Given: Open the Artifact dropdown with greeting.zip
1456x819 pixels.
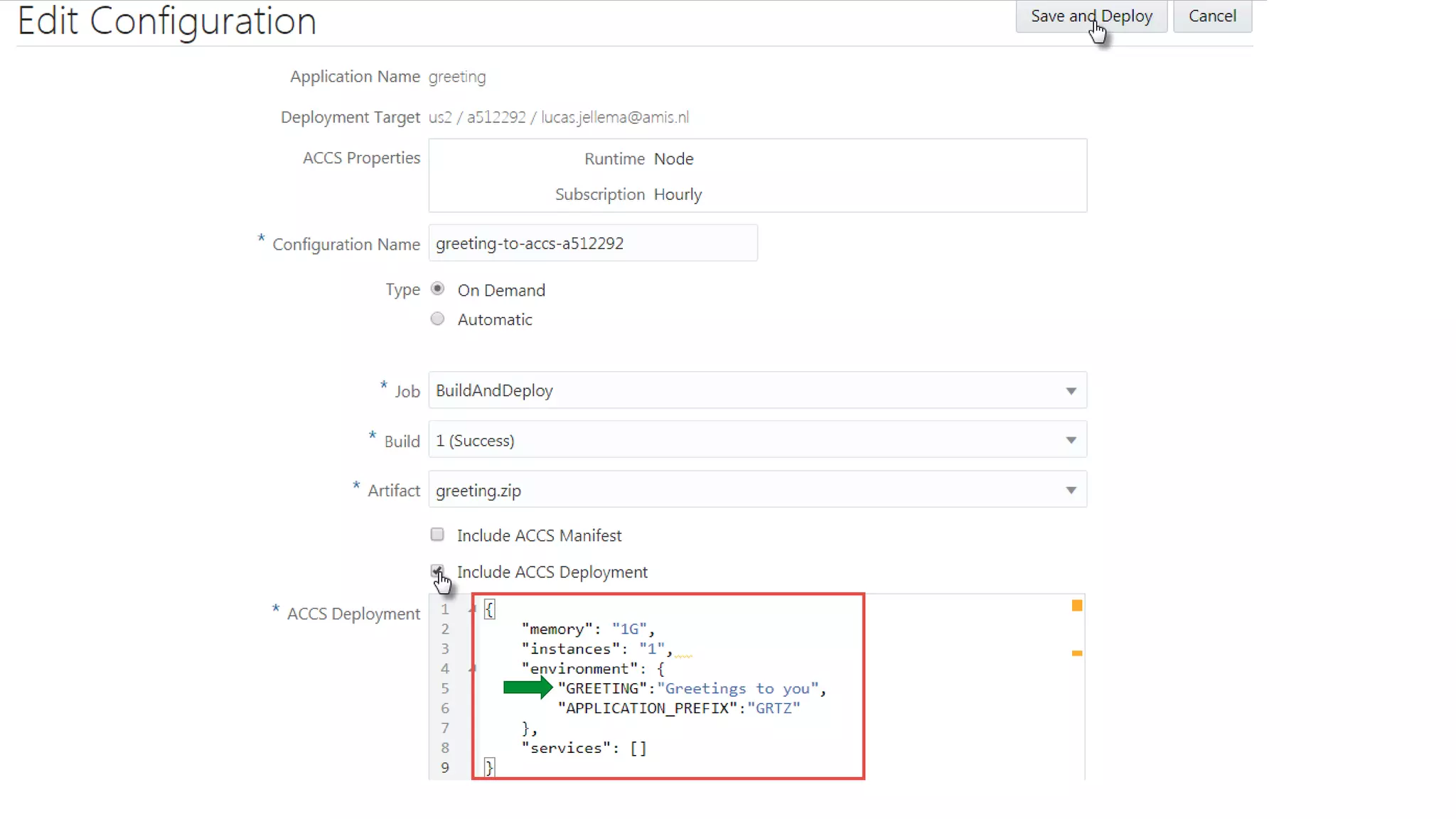Looking at the screenshot, I should click(x=756, y=490).
